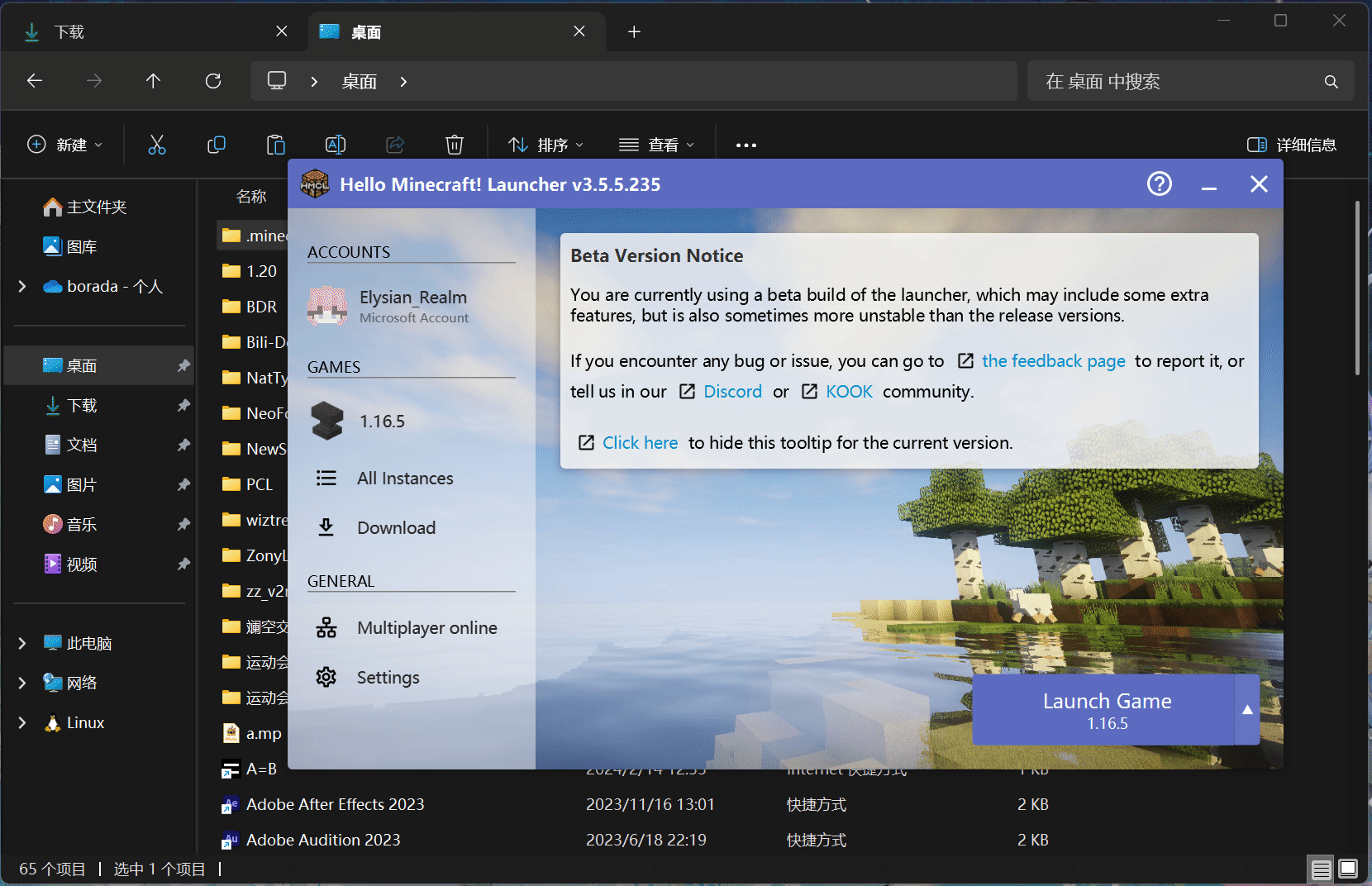Click the Discord community link
The image size is (1372, 886).
732,392
